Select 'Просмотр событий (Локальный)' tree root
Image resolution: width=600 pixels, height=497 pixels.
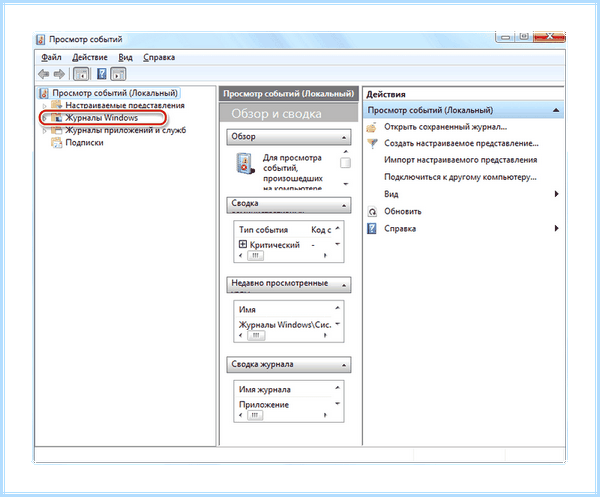pos(115,93)
